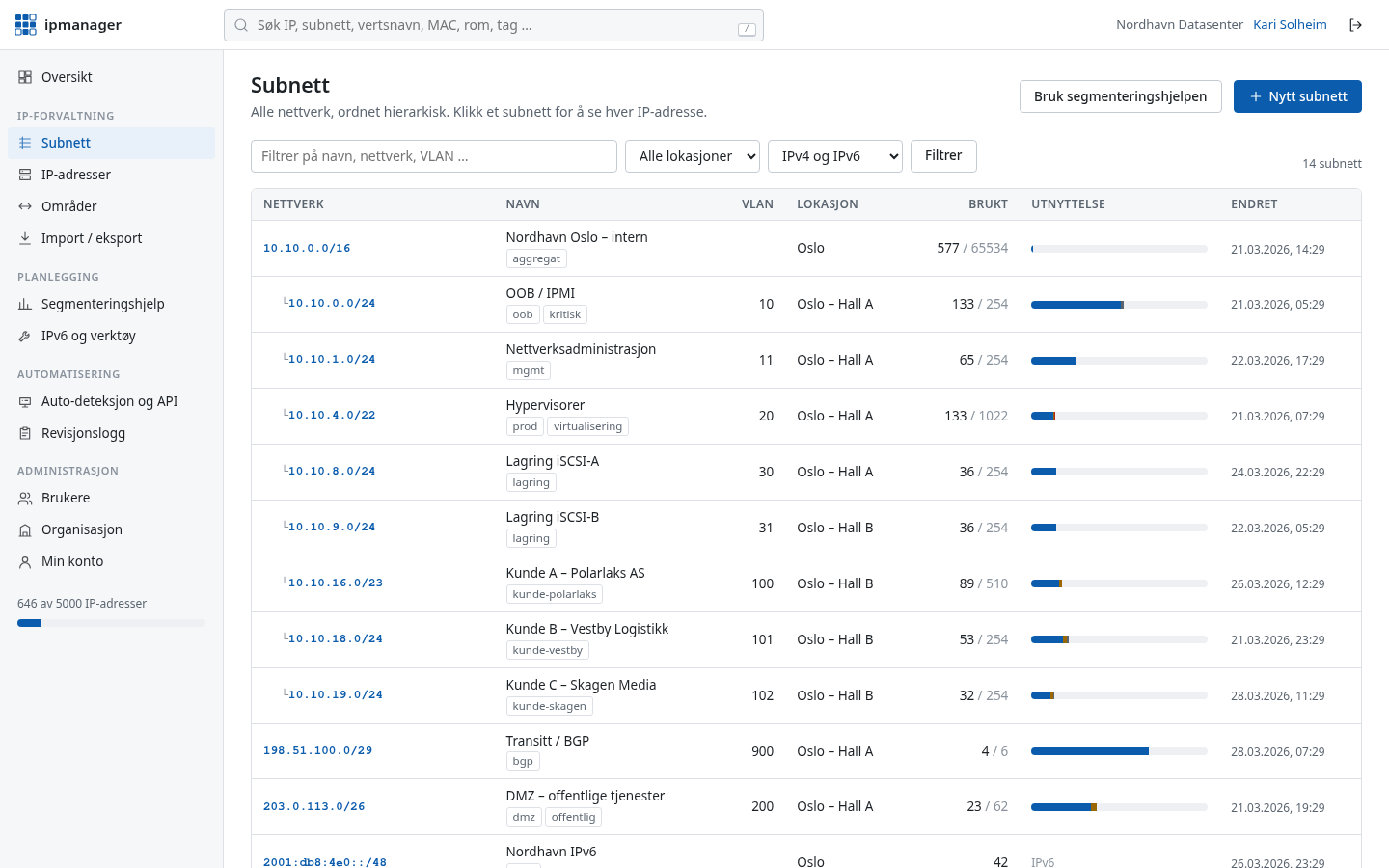Go to Import / eksport page
1389x868 pixels.
[111, 238]
